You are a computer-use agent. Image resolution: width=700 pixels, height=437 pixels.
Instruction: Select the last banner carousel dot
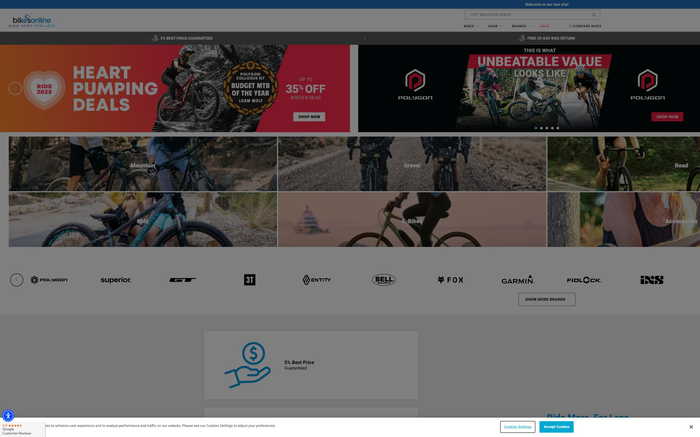557,128
